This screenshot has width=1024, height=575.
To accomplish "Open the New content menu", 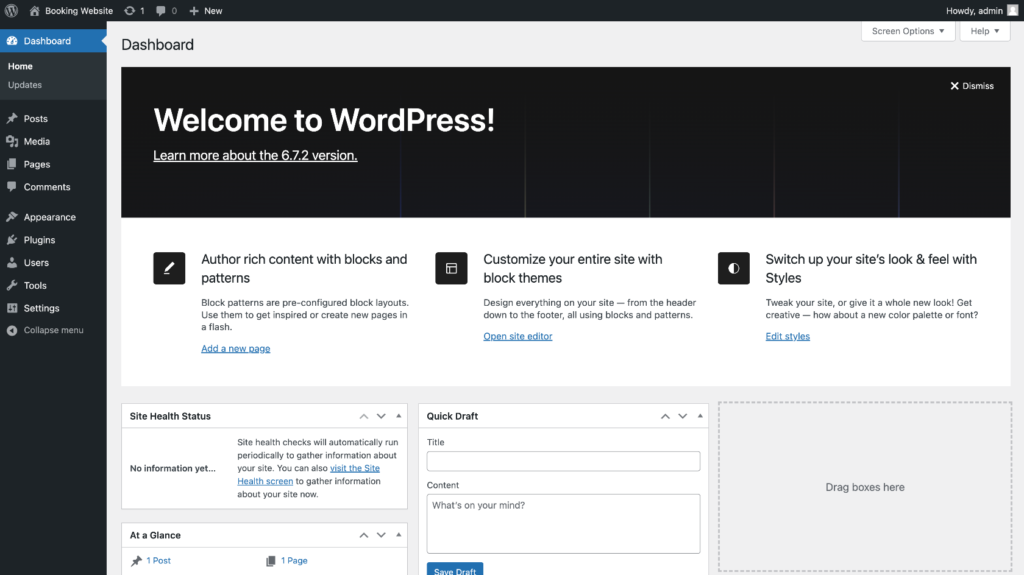I will (206, 10).
